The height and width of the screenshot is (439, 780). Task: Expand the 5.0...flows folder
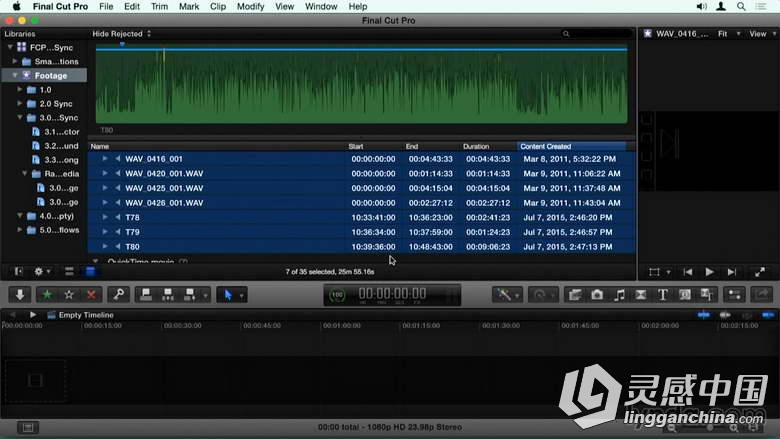coord(20,230)
